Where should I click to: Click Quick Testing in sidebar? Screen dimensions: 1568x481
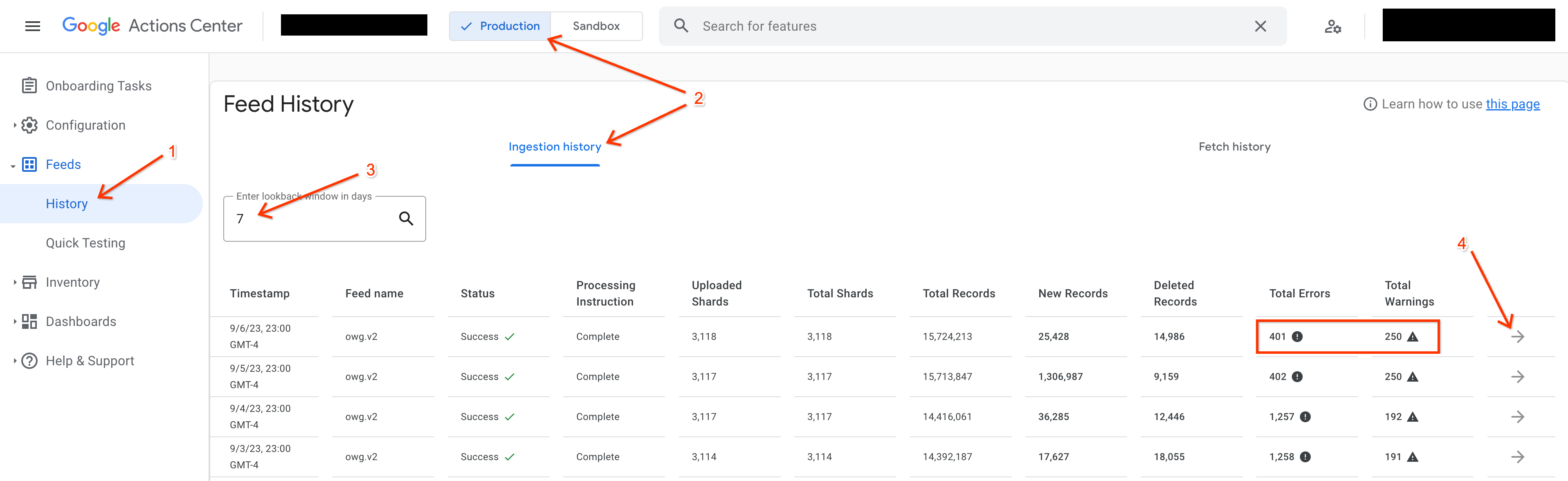85,243
